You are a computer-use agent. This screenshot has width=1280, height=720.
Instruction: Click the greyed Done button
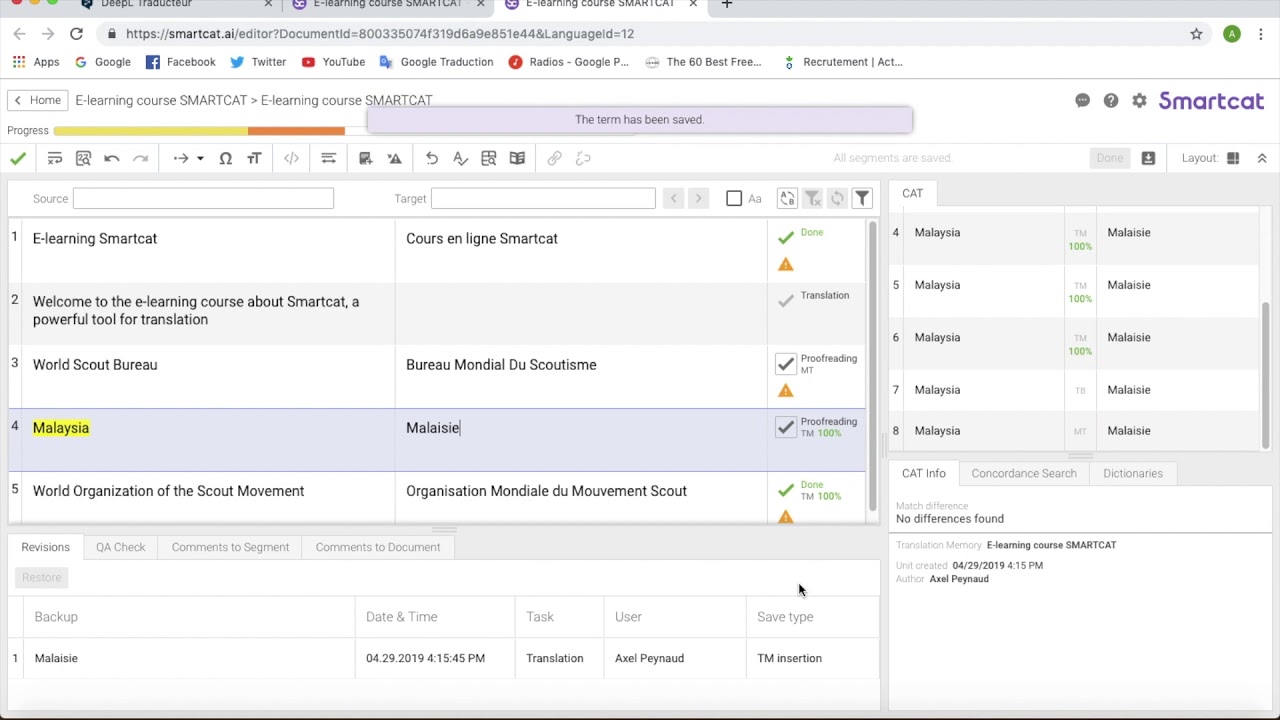pos(1110,158)
